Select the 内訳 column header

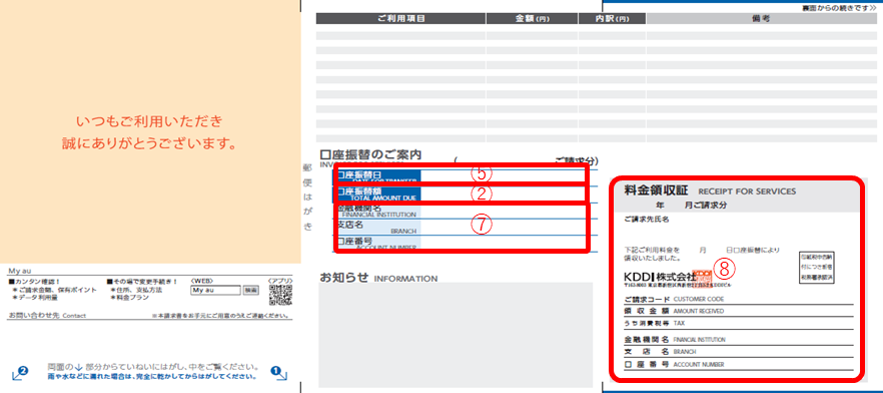pos(612,19)
